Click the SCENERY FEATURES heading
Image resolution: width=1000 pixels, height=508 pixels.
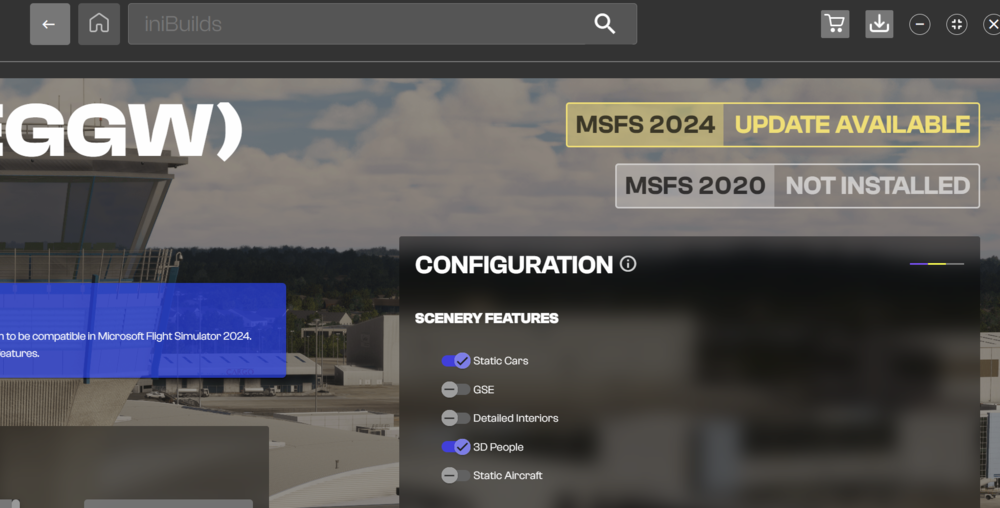pos(487,318)
